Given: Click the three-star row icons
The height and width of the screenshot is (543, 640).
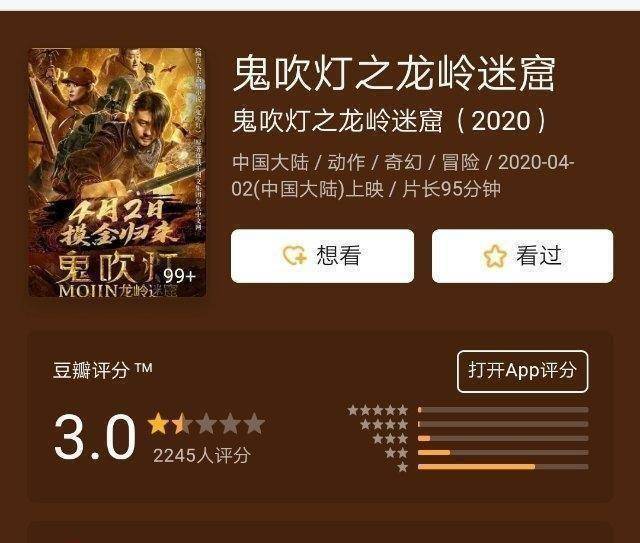Looking at the screenshot, I should [x=390, y=438].
